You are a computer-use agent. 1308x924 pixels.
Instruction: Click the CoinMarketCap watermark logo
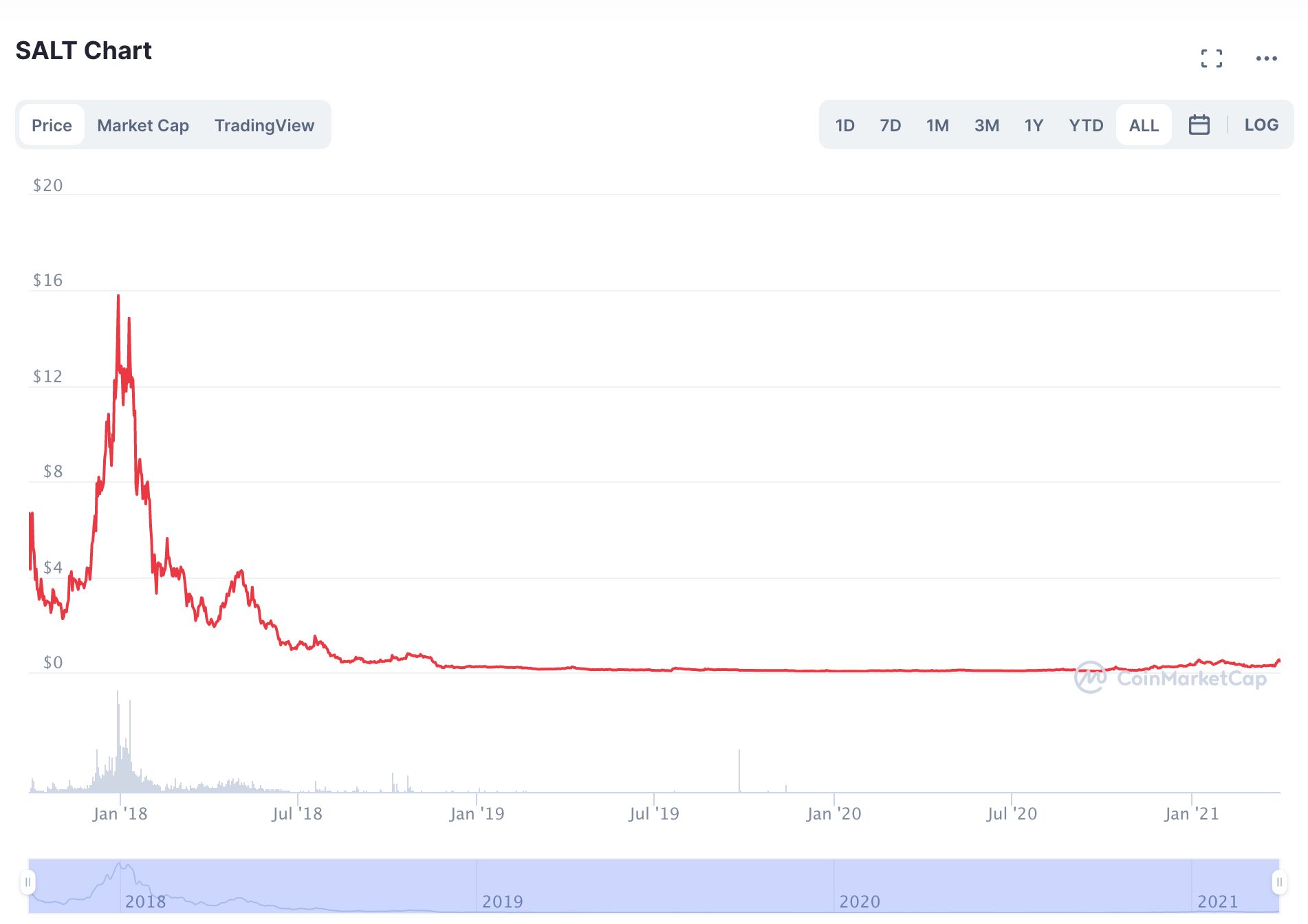point(1170,679)
